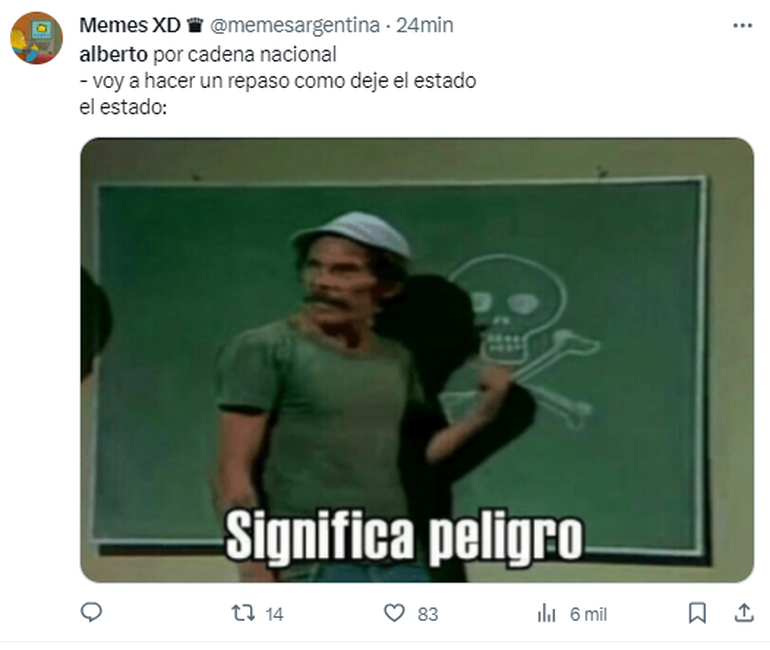770x650 pixels.
Task: Click the like count 83
Action: (x=428, y=614)
